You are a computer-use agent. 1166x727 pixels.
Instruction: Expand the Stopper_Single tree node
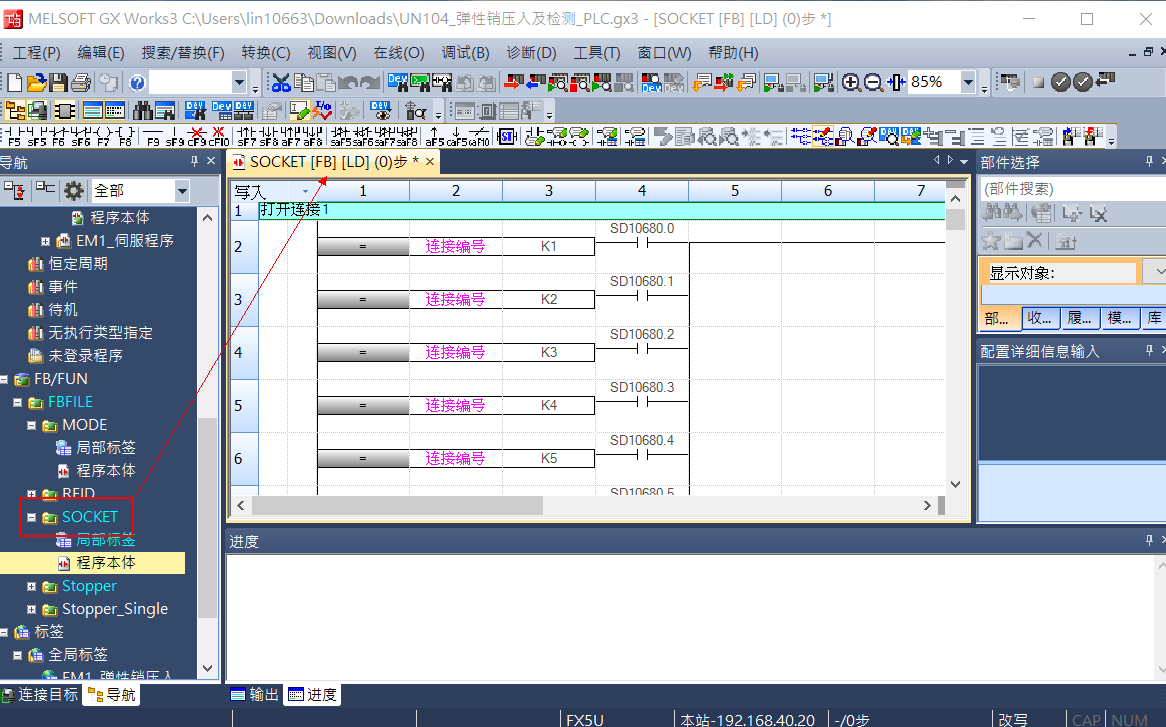[32, 609]
